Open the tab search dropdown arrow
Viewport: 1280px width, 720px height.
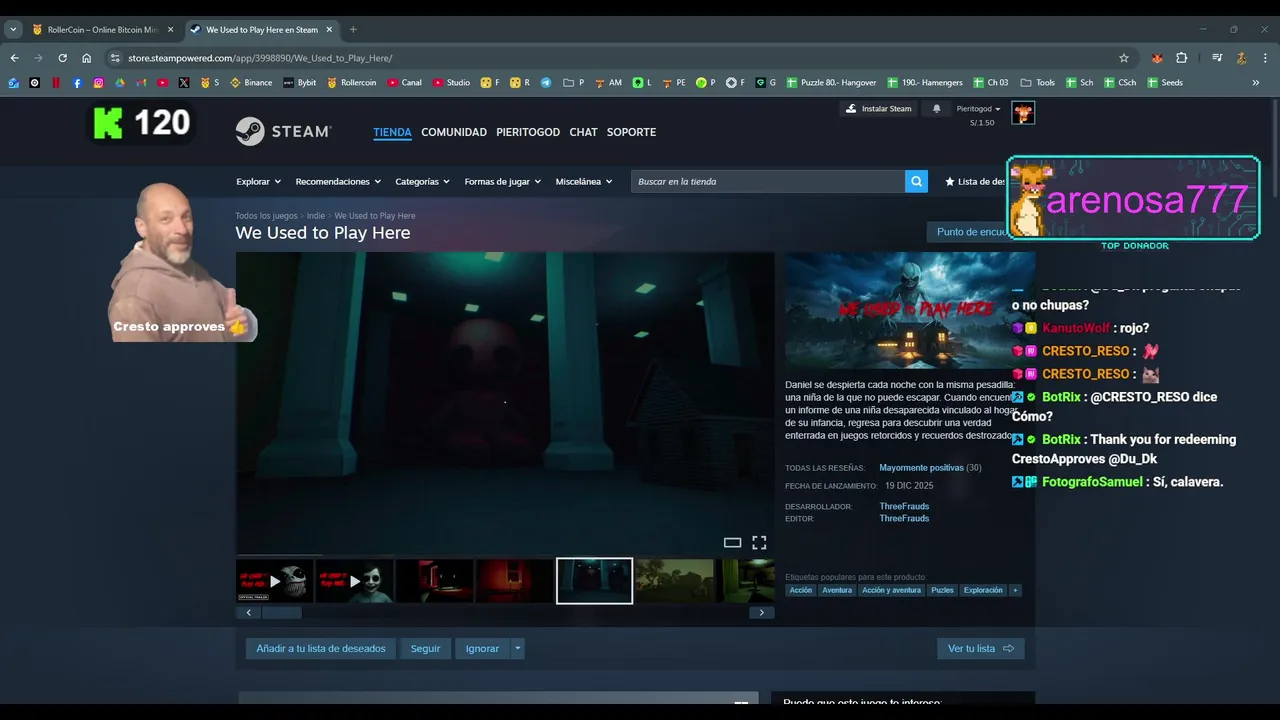[13, 29]
